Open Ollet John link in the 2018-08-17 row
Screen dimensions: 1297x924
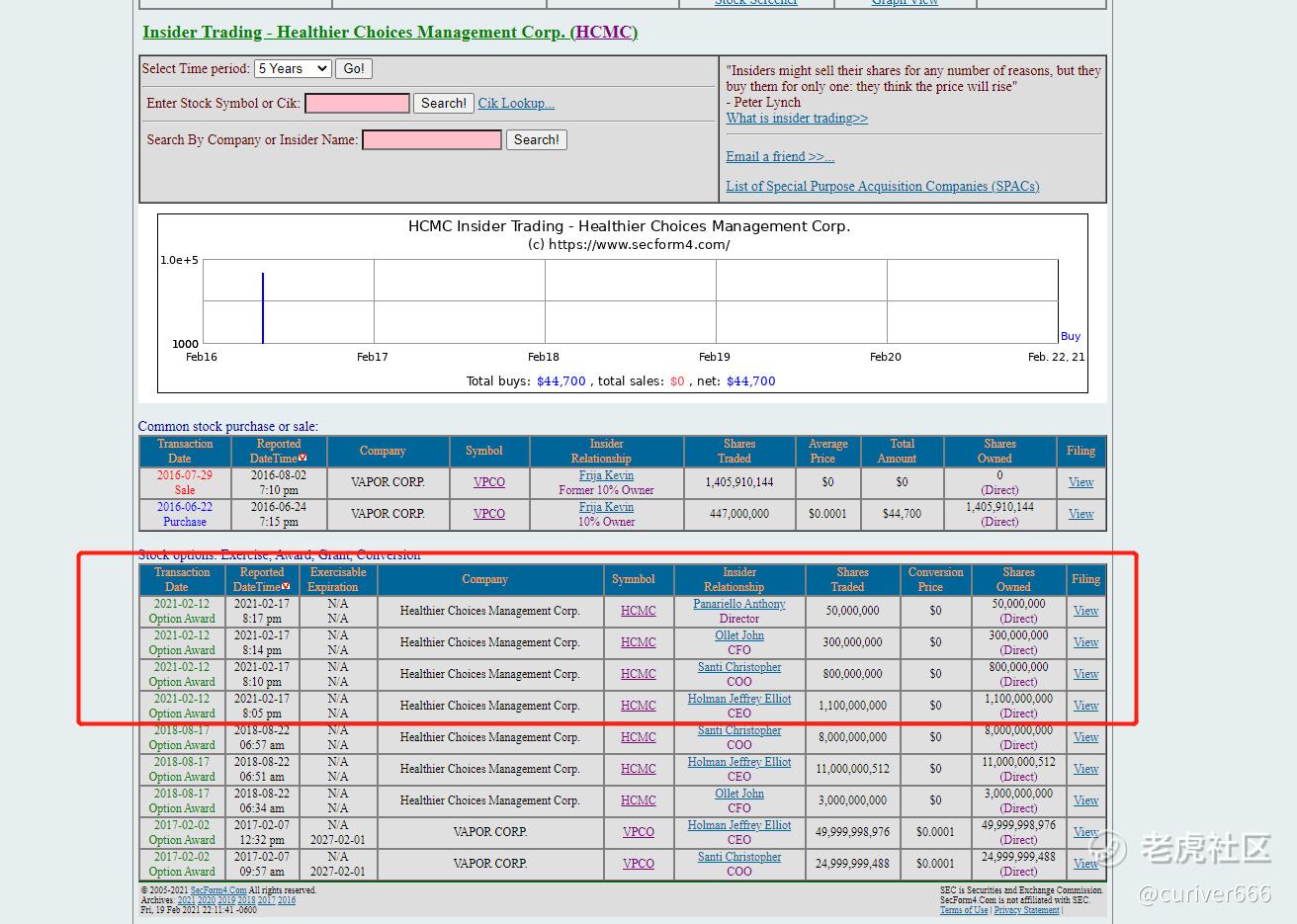coord(739,794)
